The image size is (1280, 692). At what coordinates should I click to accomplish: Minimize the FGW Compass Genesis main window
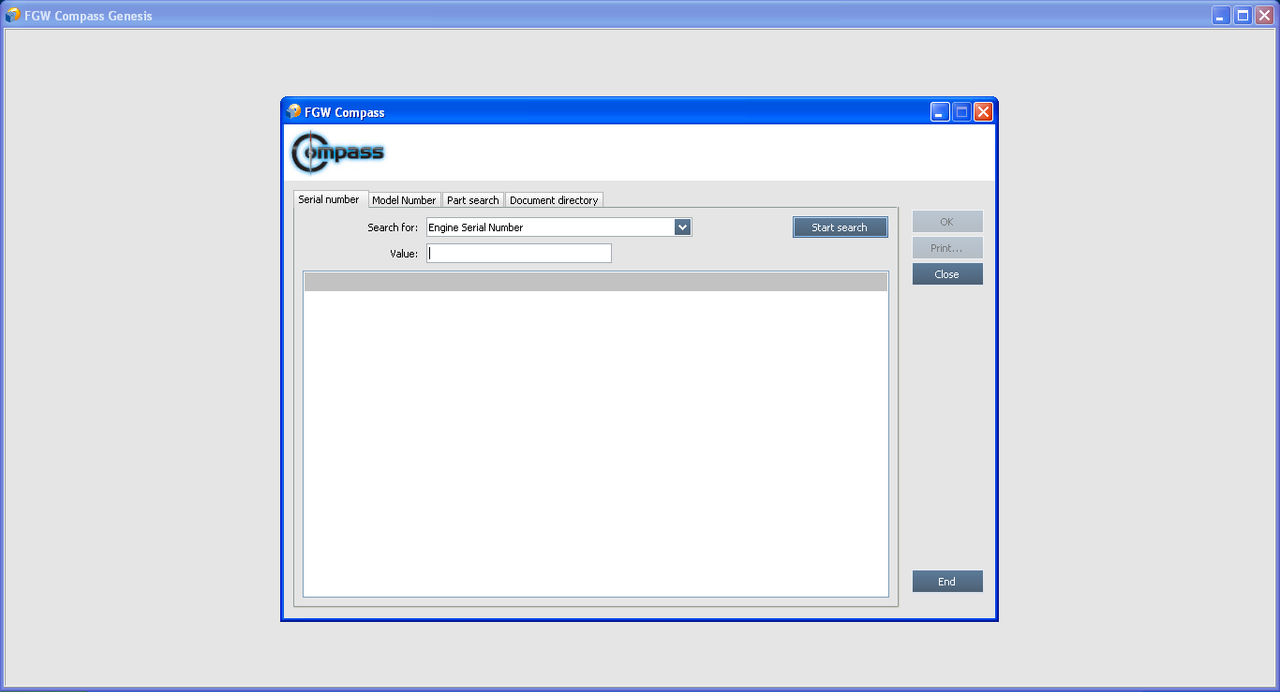(x=1221, y=15)
